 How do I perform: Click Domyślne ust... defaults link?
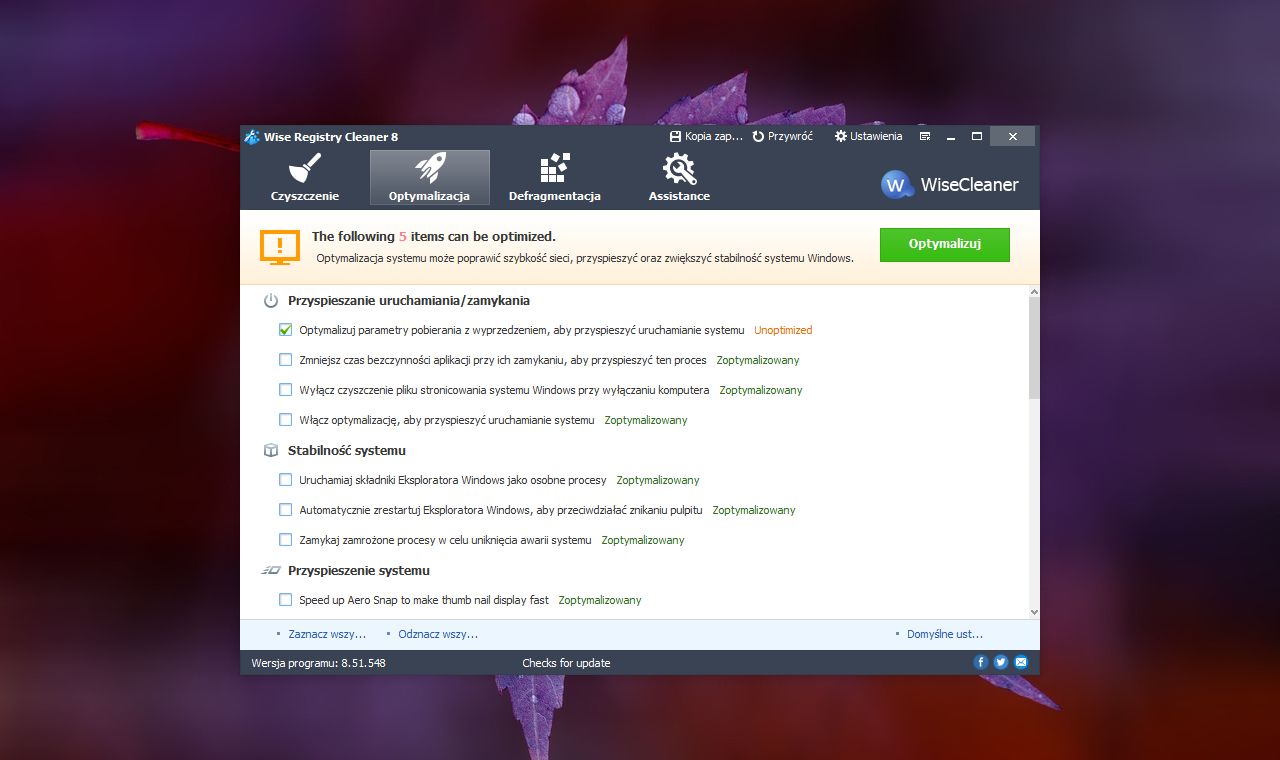945,634
